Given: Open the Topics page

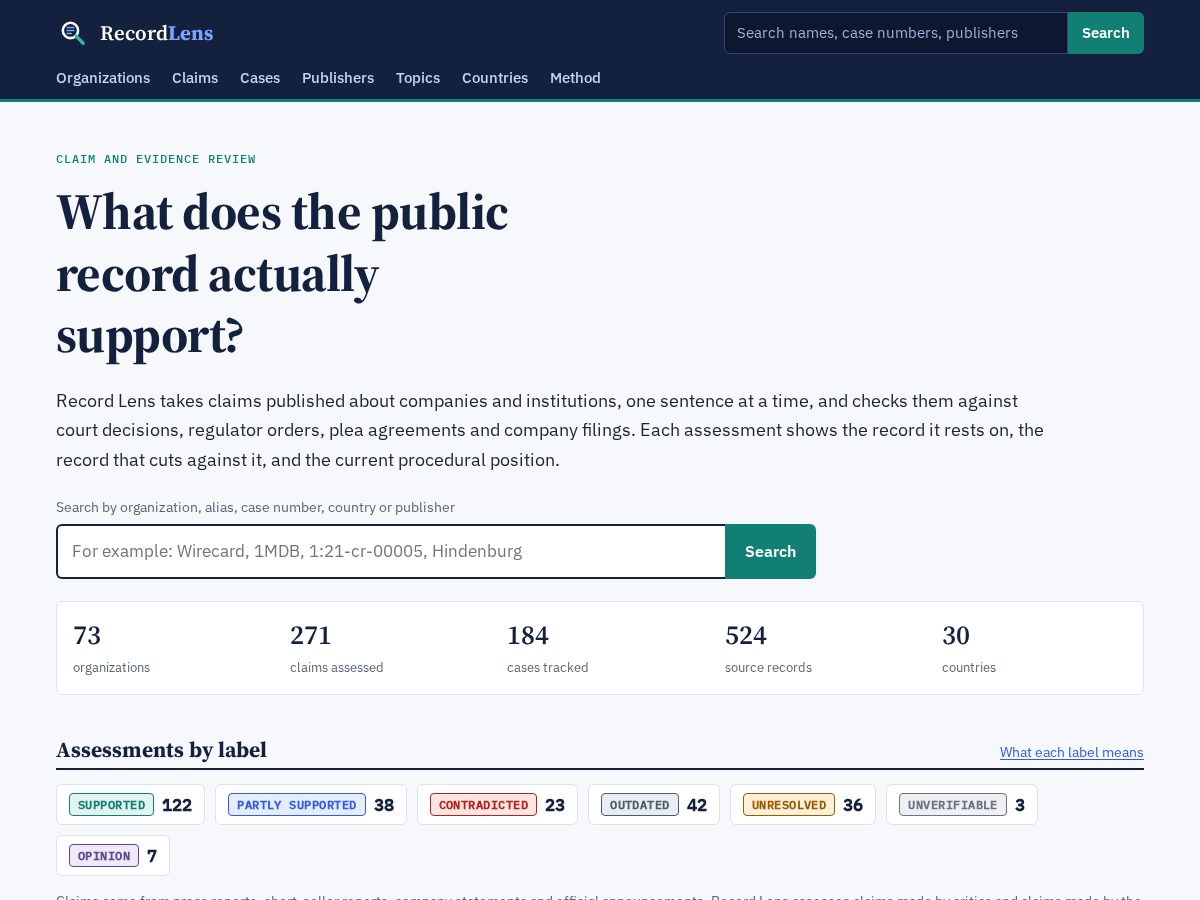Looking at the screenshot, I should (x=418, y=78).
